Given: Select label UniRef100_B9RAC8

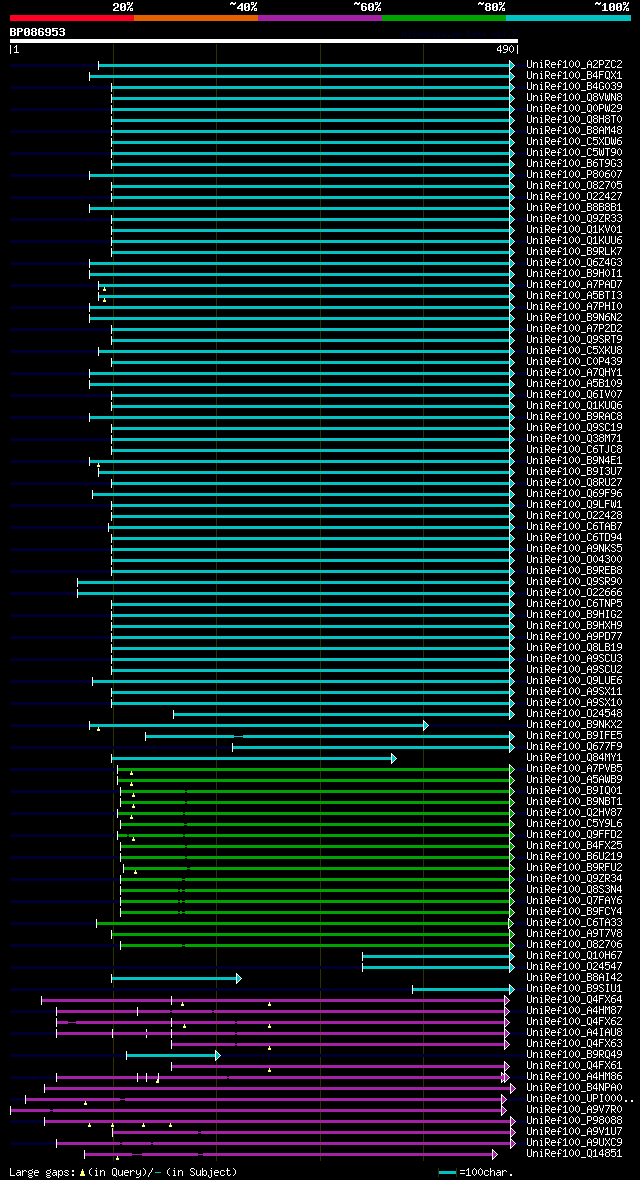Looking at the screenshot, I should coord(574,416).
